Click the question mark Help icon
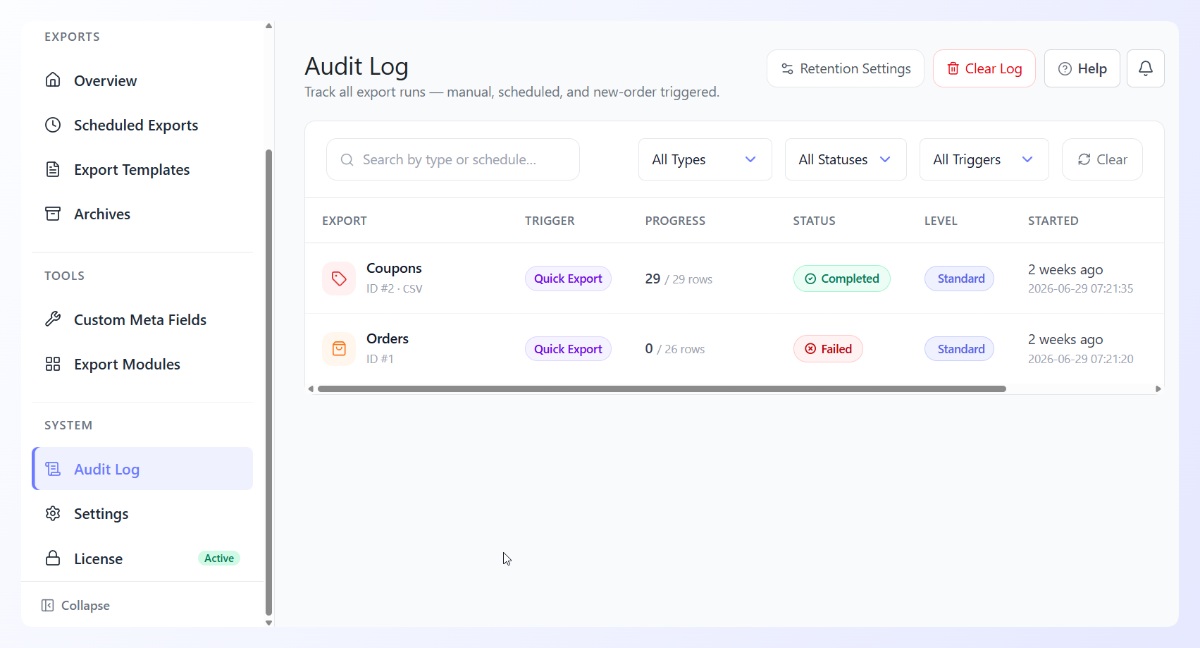 [x=1065, y=69]
